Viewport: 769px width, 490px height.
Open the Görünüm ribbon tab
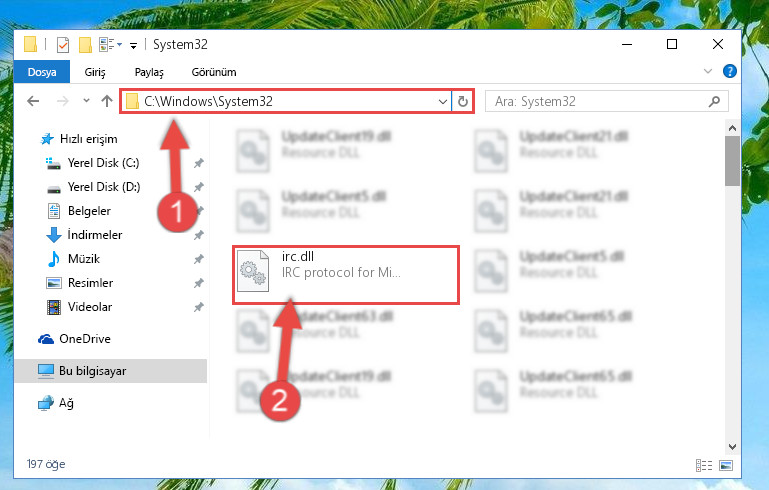(214, 72)
